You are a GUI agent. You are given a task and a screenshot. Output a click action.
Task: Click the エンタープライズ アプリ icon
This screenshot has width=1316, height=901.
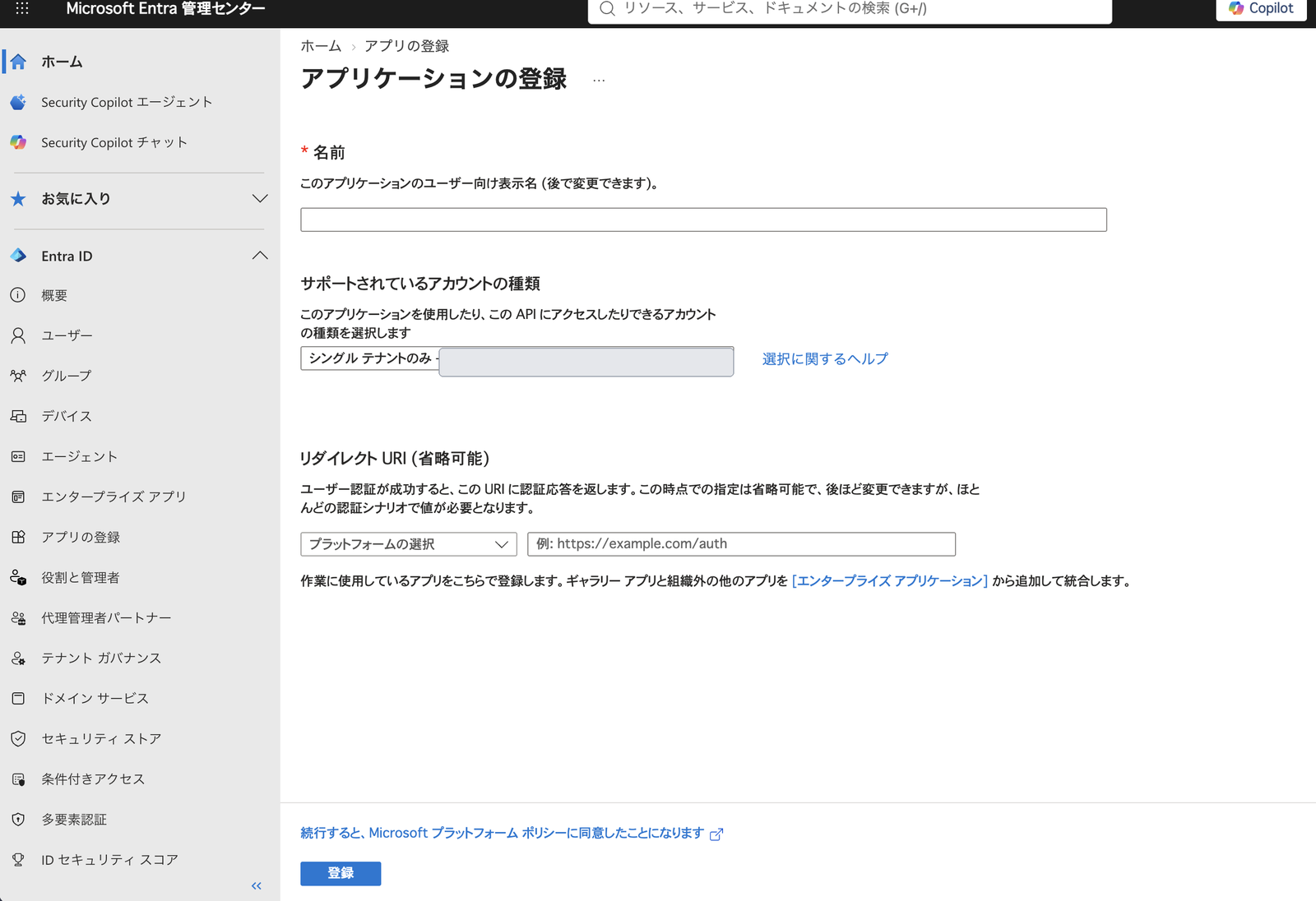18,497
